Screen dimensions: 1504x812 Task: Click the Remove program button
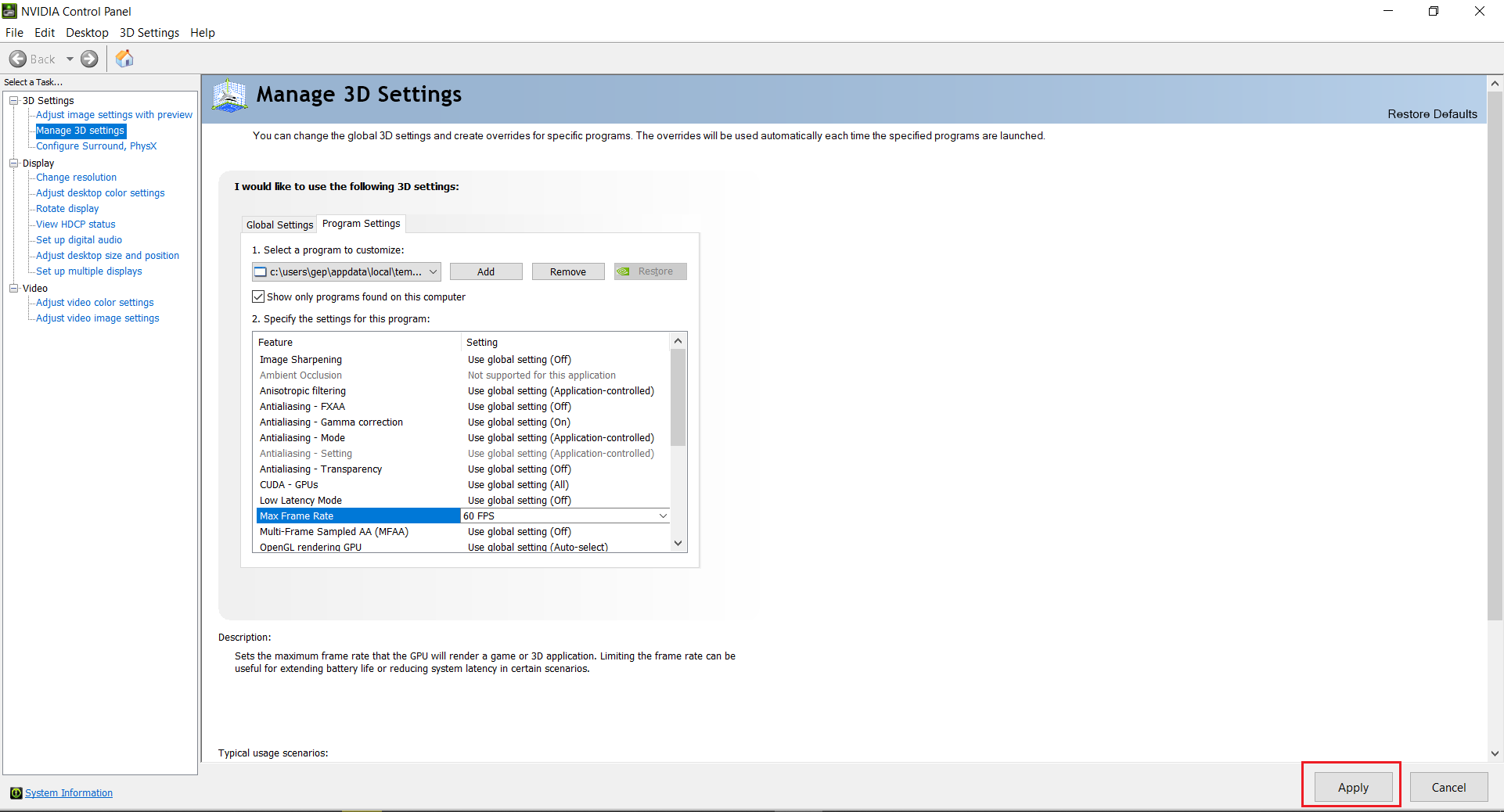click(x=568, y=271)
